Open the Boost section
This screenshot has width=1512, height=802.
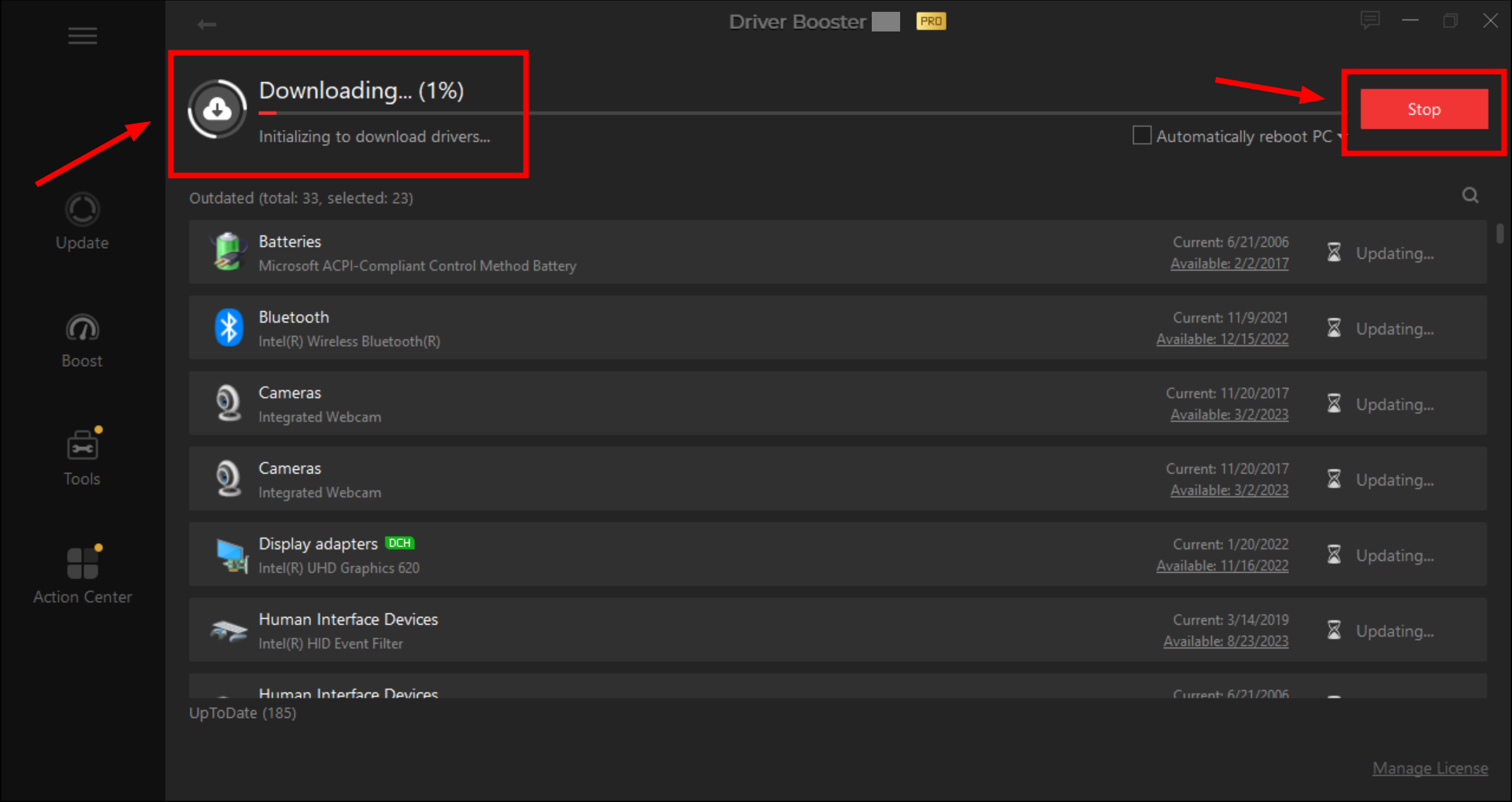coord(82,341)
